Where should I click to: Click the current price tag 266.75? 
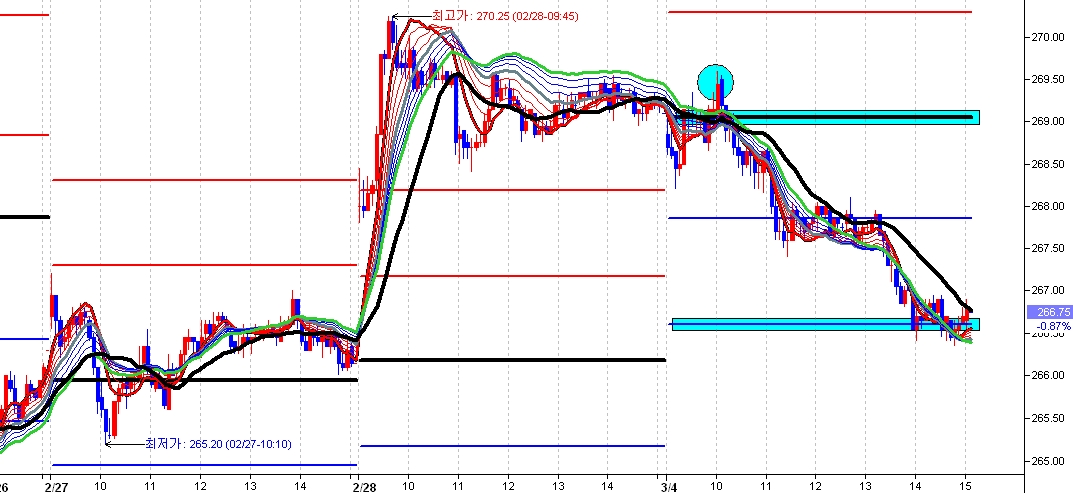coord(1046,312)
